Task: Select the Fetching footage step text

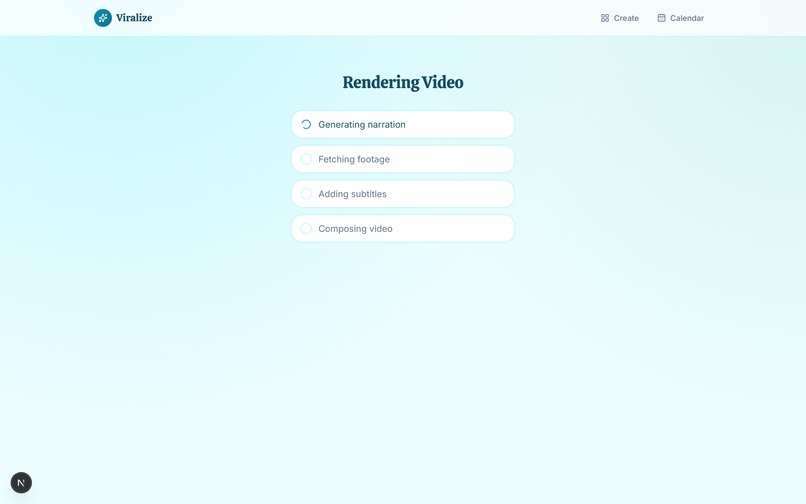Action: [354, 159]
